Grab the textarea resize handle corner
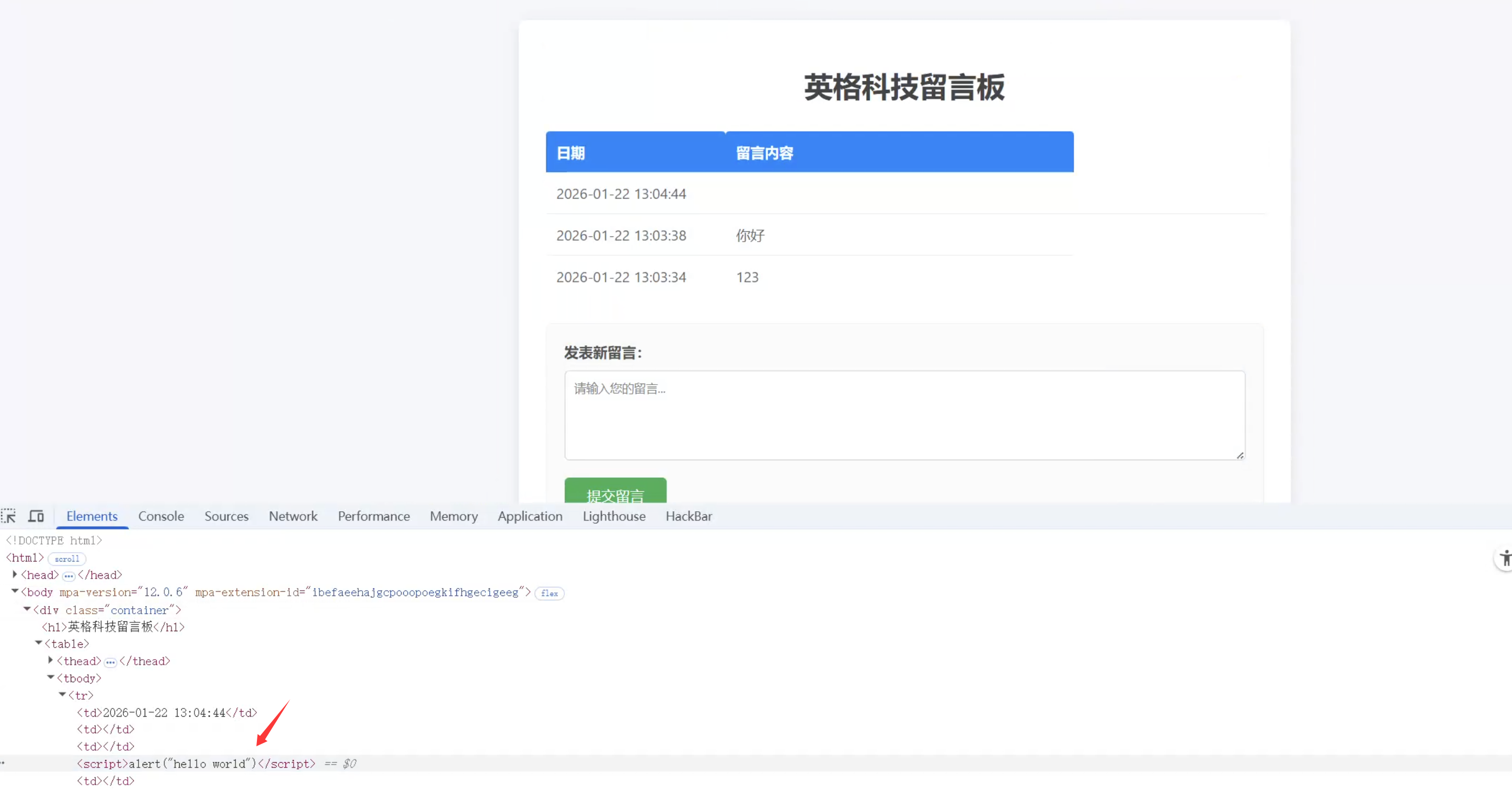 coord(1240,455)
